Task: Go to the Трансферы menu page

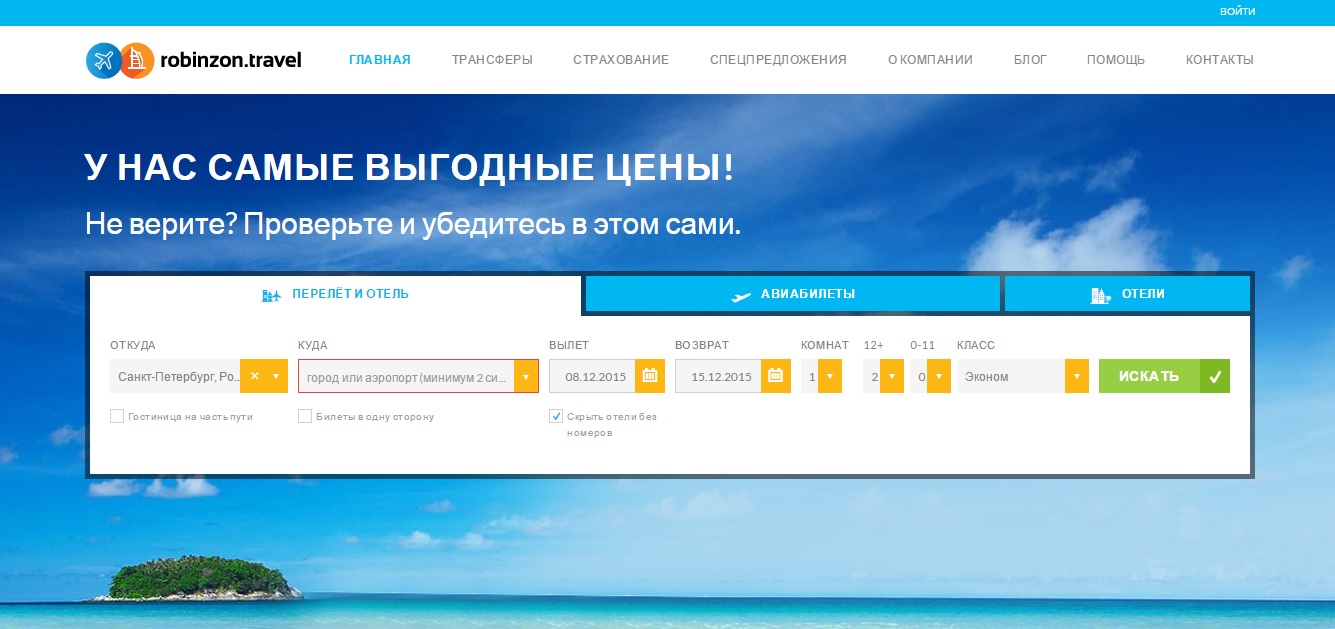Action: (x=491, y=60)
